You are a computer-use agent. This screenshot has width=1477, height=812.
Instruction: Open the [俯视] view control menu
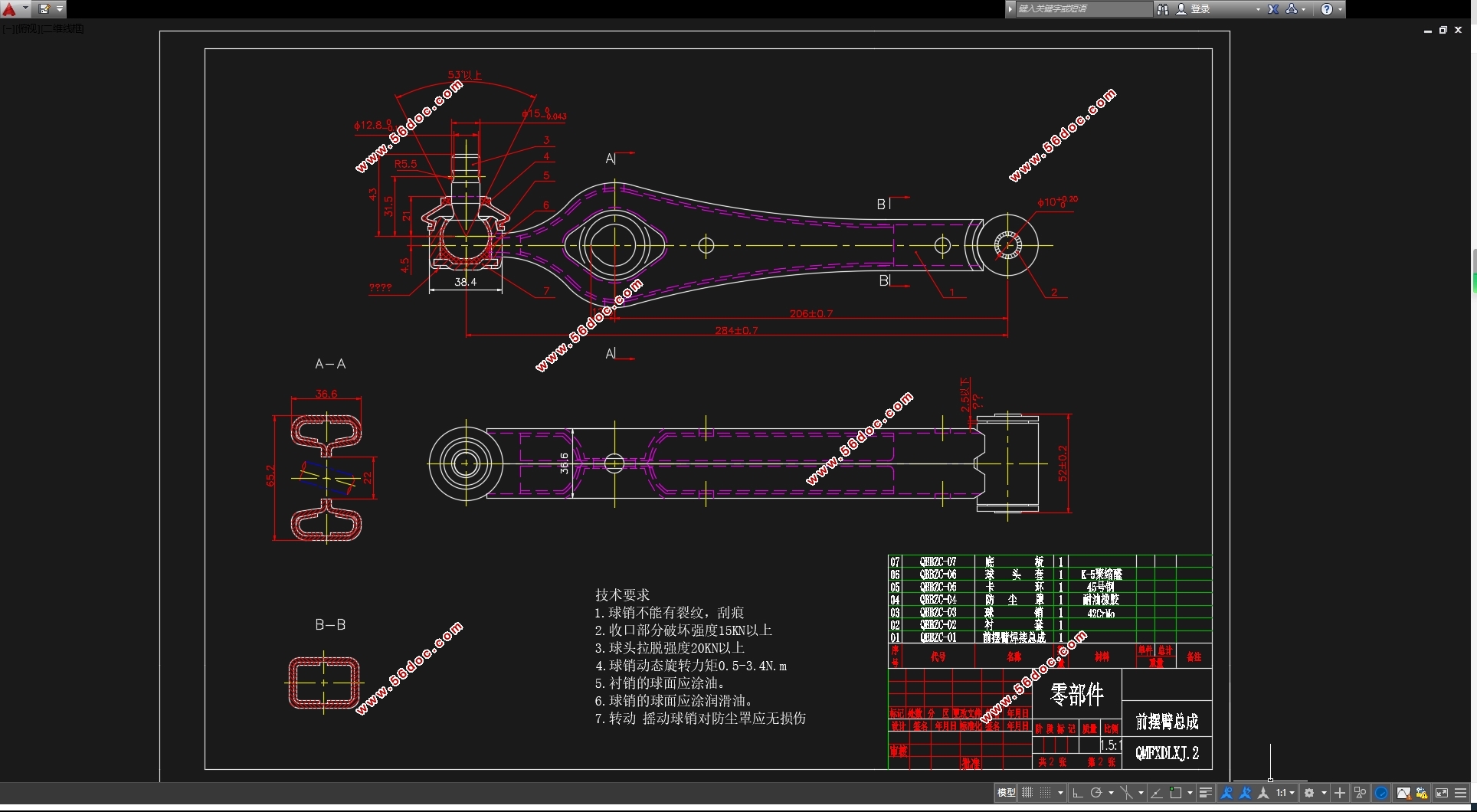click(26, 28)
